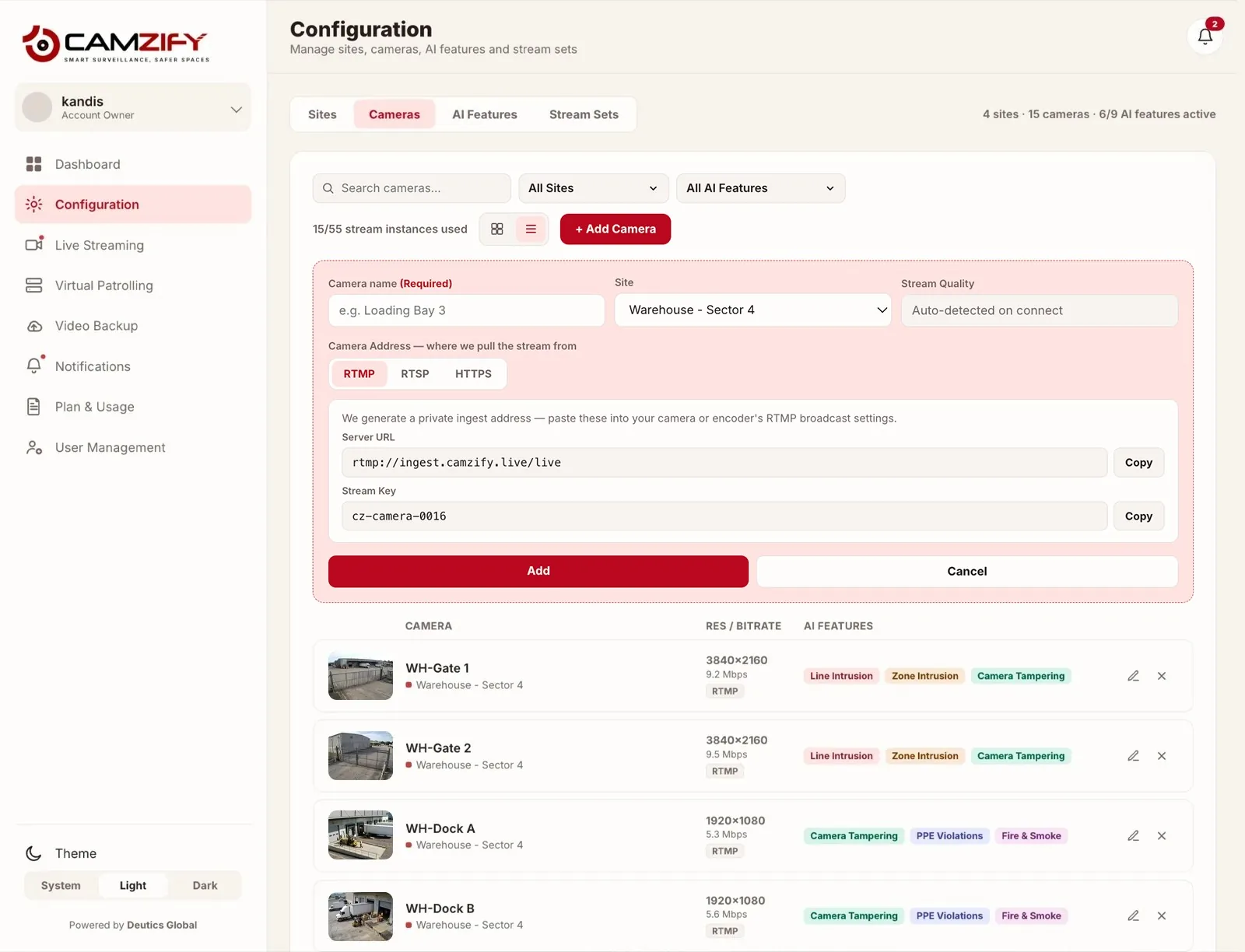This screenshot has height=952, width=1245.
Task: Open Configuration in the sidebar
Action: [x=133, y=205]
